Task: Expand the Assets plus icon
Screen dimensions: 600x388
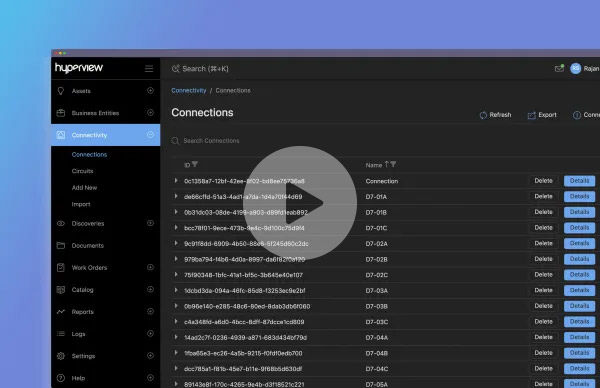Action: (150, 90)
